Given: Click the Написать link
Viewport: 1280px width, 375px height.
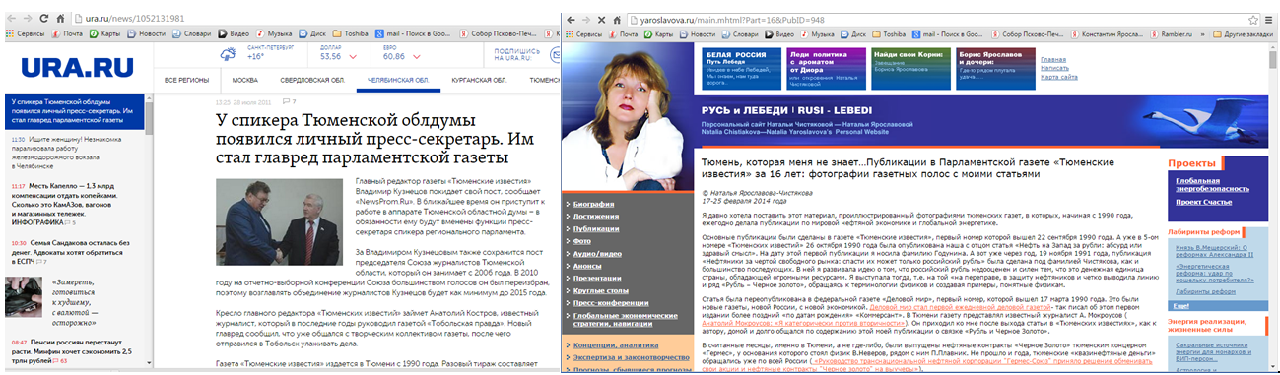Looking at the screenshot, I should (x=1056, y=67).
